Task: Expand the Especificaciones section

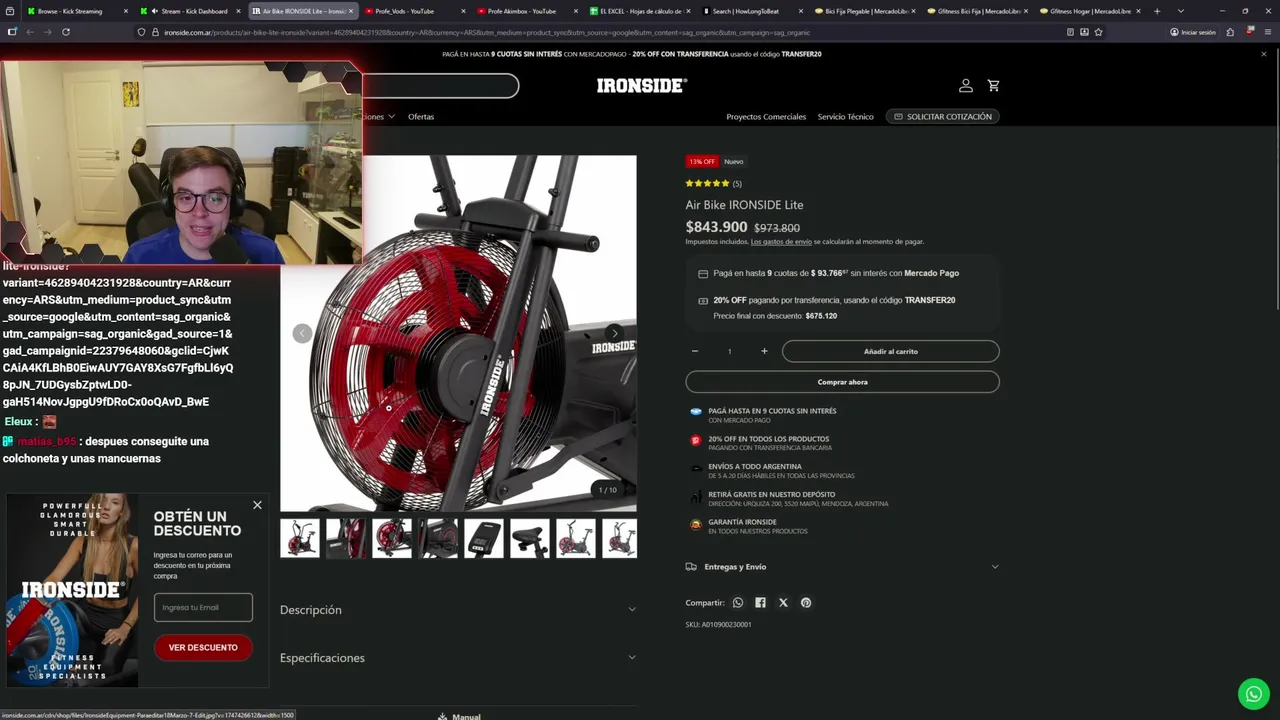Action: coord(458,658)
